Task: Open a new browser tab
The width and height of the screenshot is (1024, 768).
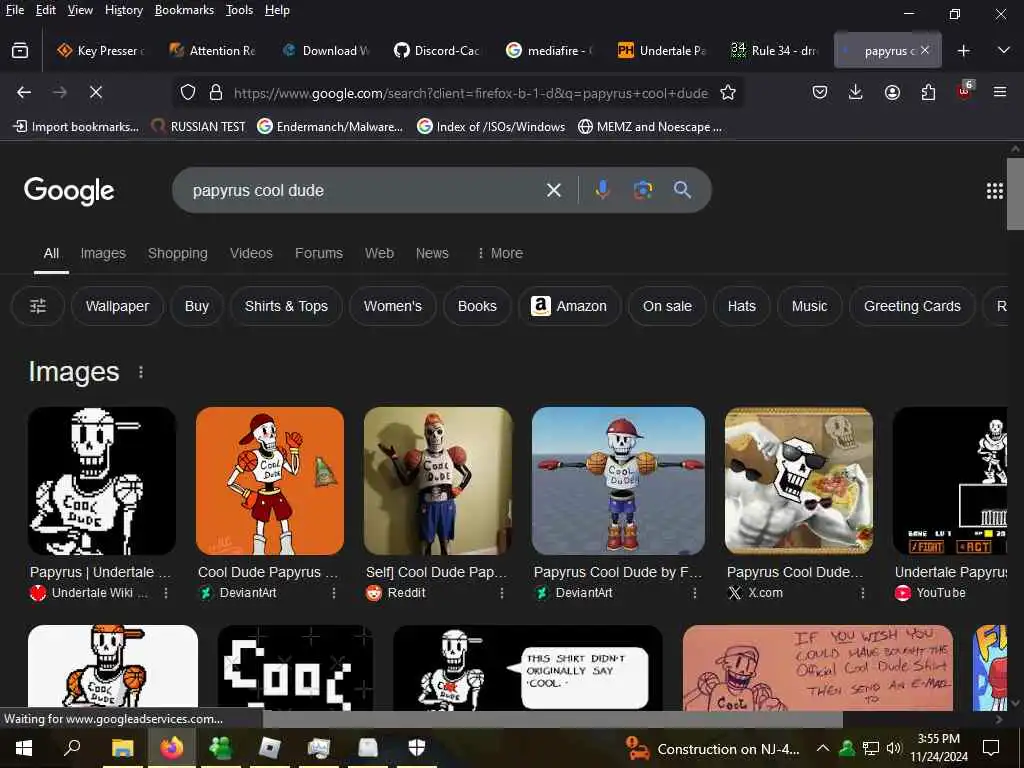Action: [x=964, y=50]
